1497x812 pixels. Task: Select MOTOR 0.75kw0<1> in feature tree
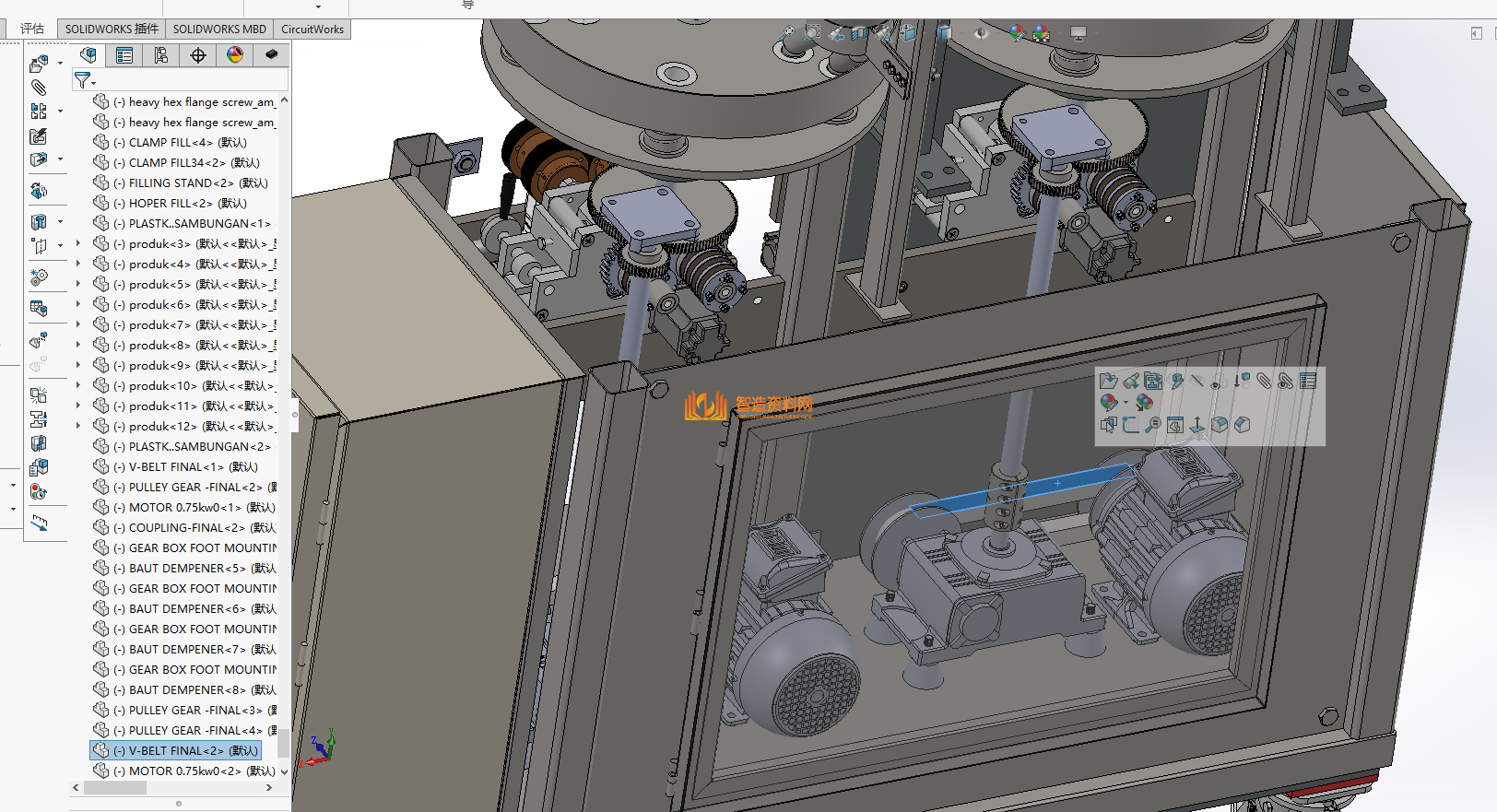(184, 507)
